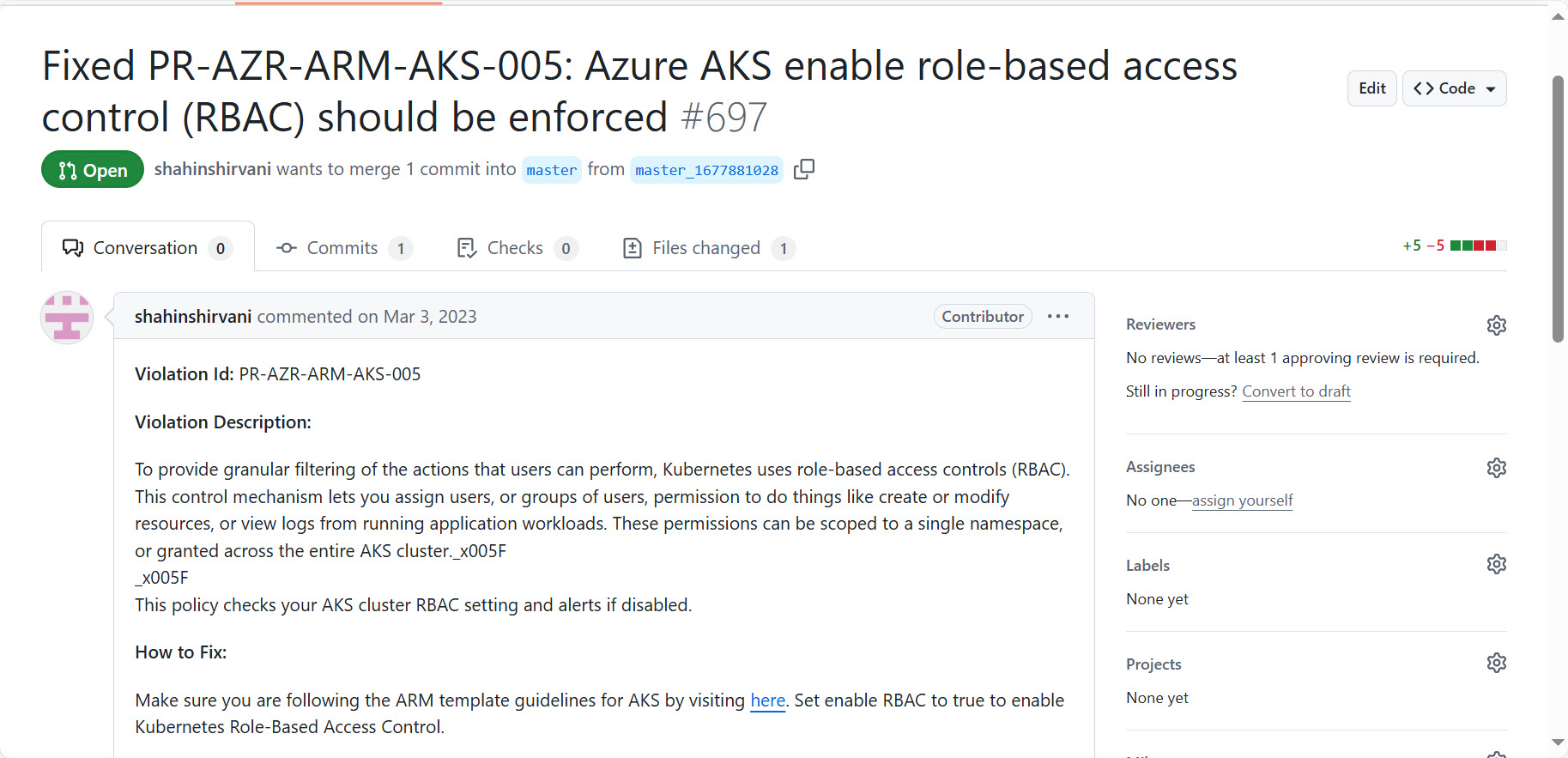Open the Files changed tab
1568x758 pixels.
click(x=709, y=248)
